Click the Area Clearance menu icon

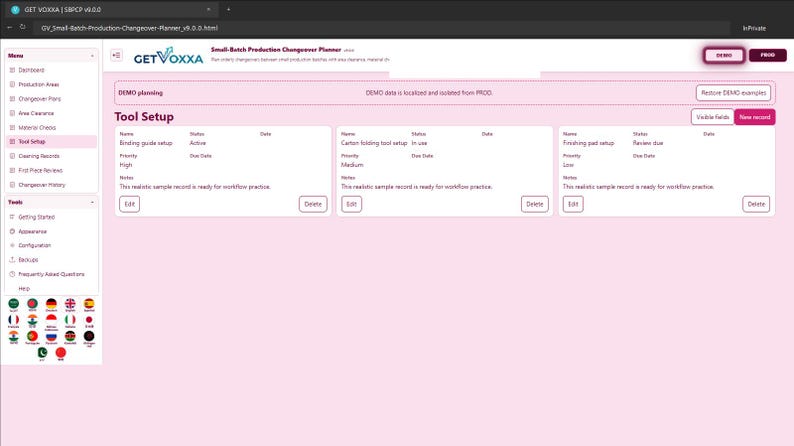pos(12,113)
